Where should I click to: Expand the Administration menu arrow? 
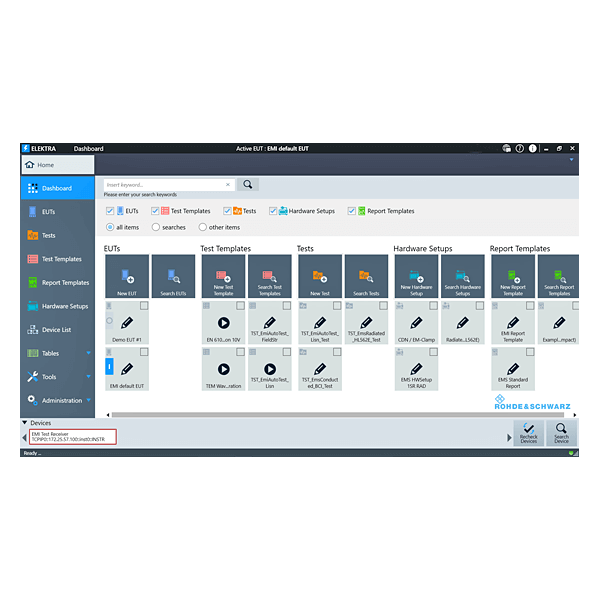(88, 400)
